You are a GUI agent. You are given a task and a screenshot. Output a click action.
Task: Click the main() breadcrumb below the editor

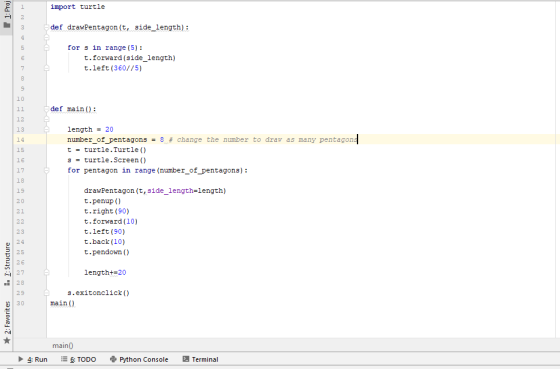63,345
